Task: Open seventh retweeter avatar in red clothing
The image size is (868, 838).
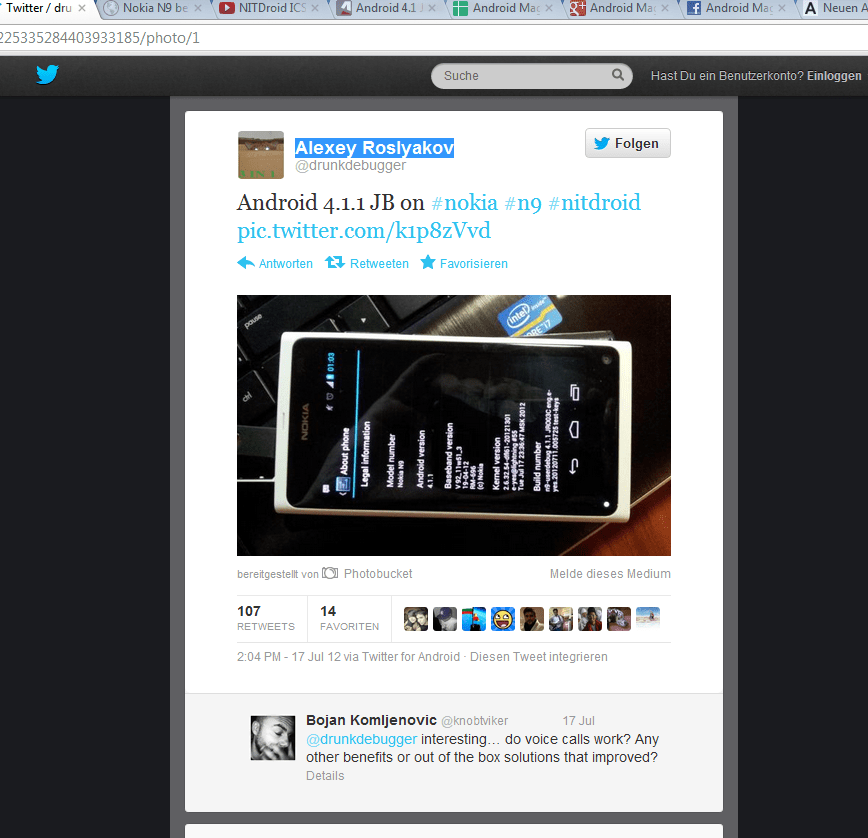Action: click(590, 619)
